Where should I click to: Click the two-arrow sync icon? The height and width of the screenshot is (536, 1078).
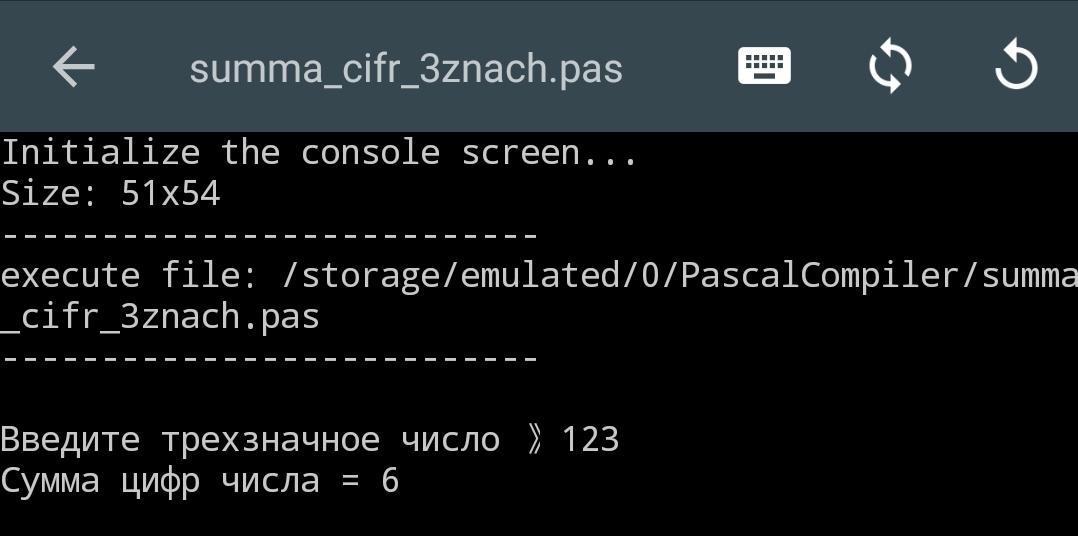(x=890, y=67)
